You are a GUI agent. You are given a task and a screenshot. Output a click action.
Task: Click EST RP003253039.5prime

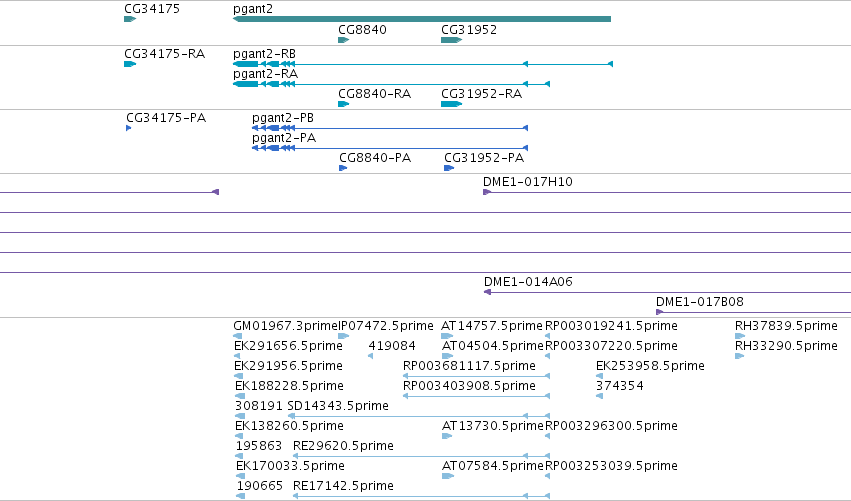(611, 466)
